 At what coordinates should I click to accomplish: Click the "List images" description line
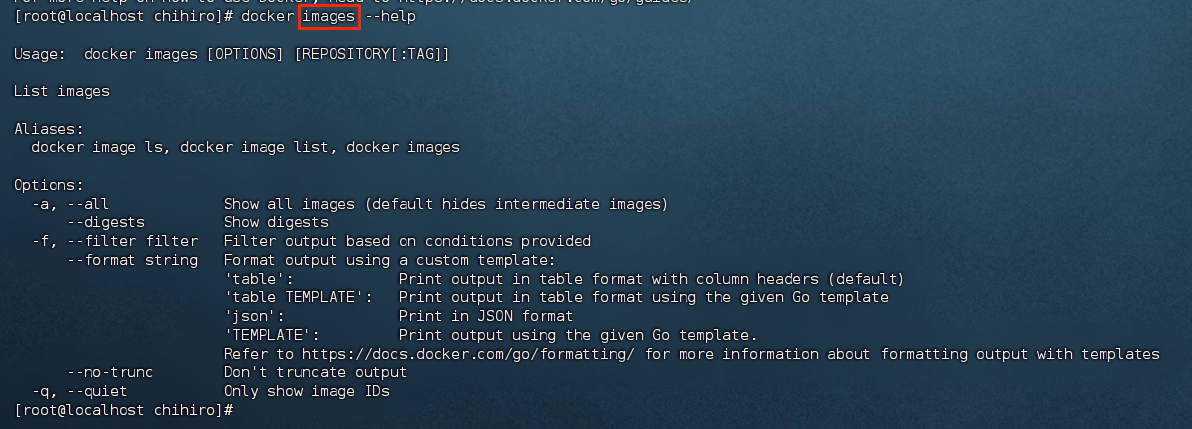62,91
